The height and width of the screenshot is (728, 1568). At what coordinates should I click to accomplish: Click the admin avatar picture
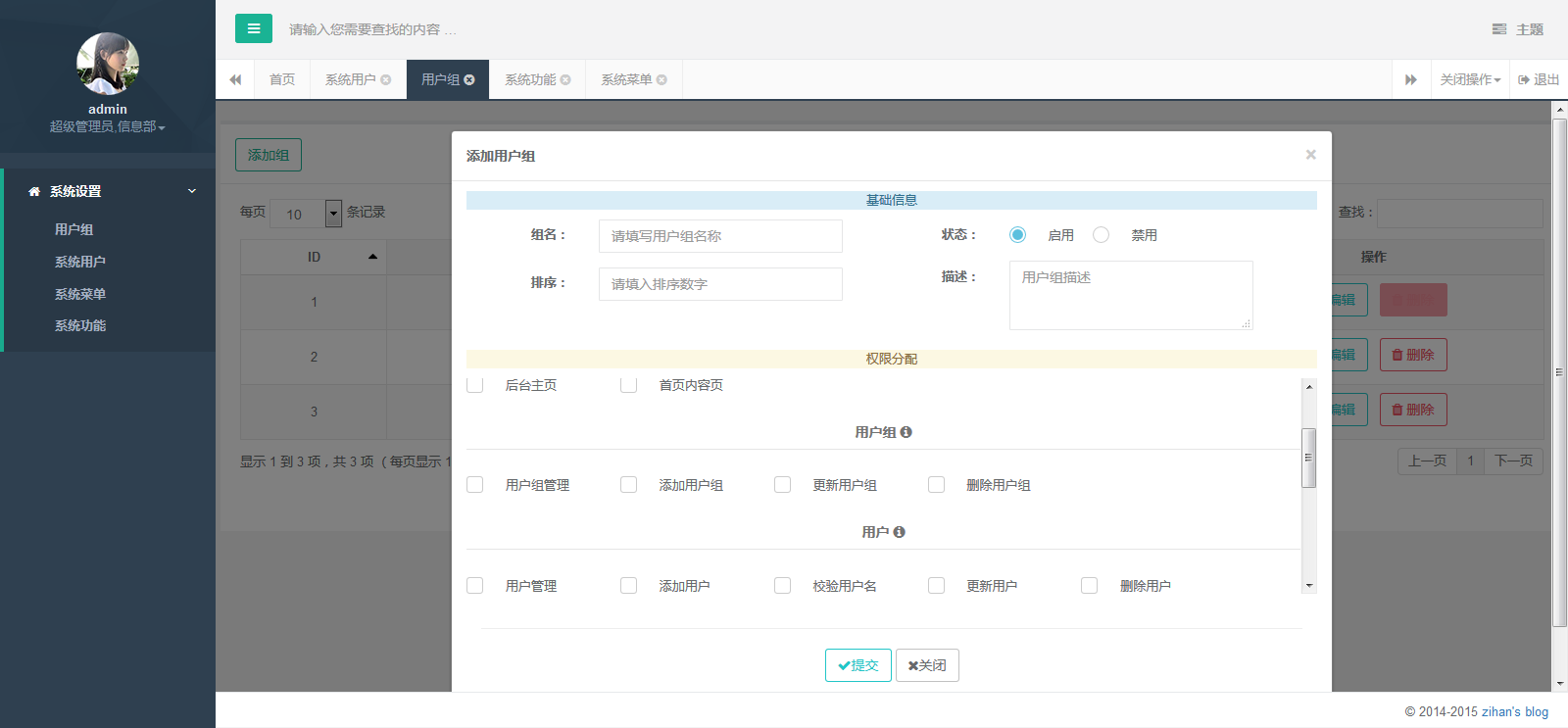[x=108, y=64]
